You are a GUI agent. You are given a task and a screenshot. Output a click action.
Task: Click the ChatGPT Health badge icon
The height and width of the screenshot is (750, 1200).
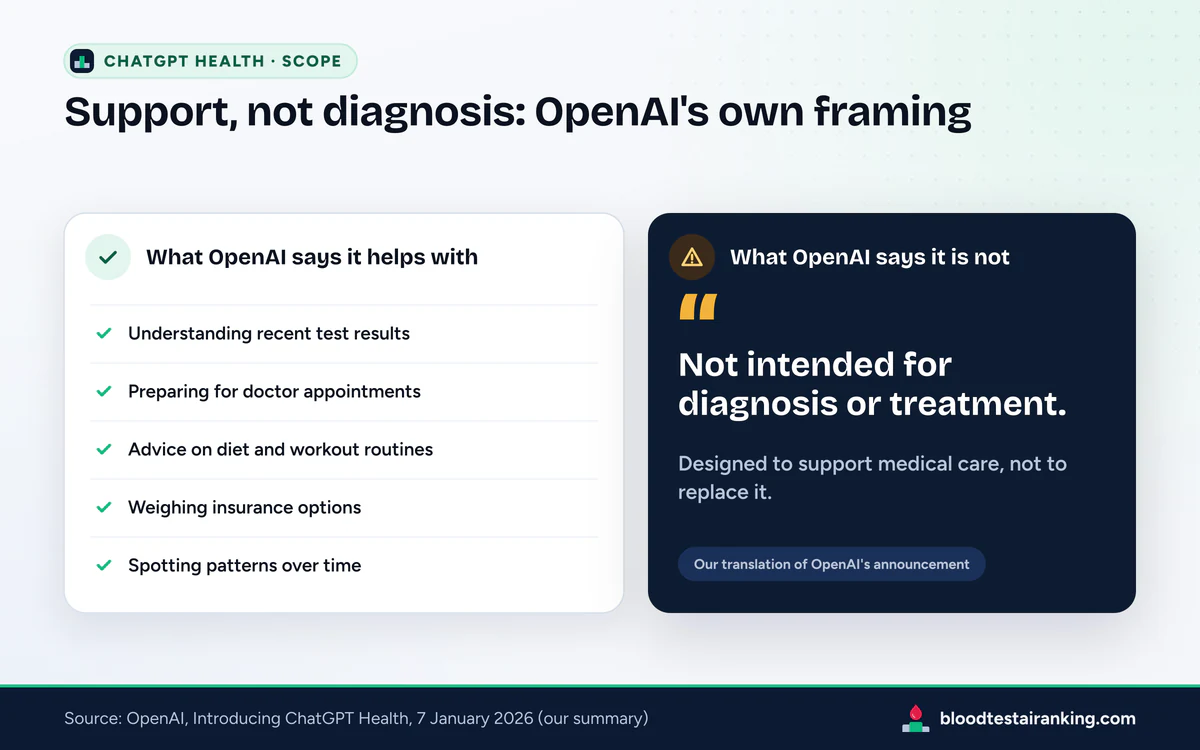tap(82, 61)
